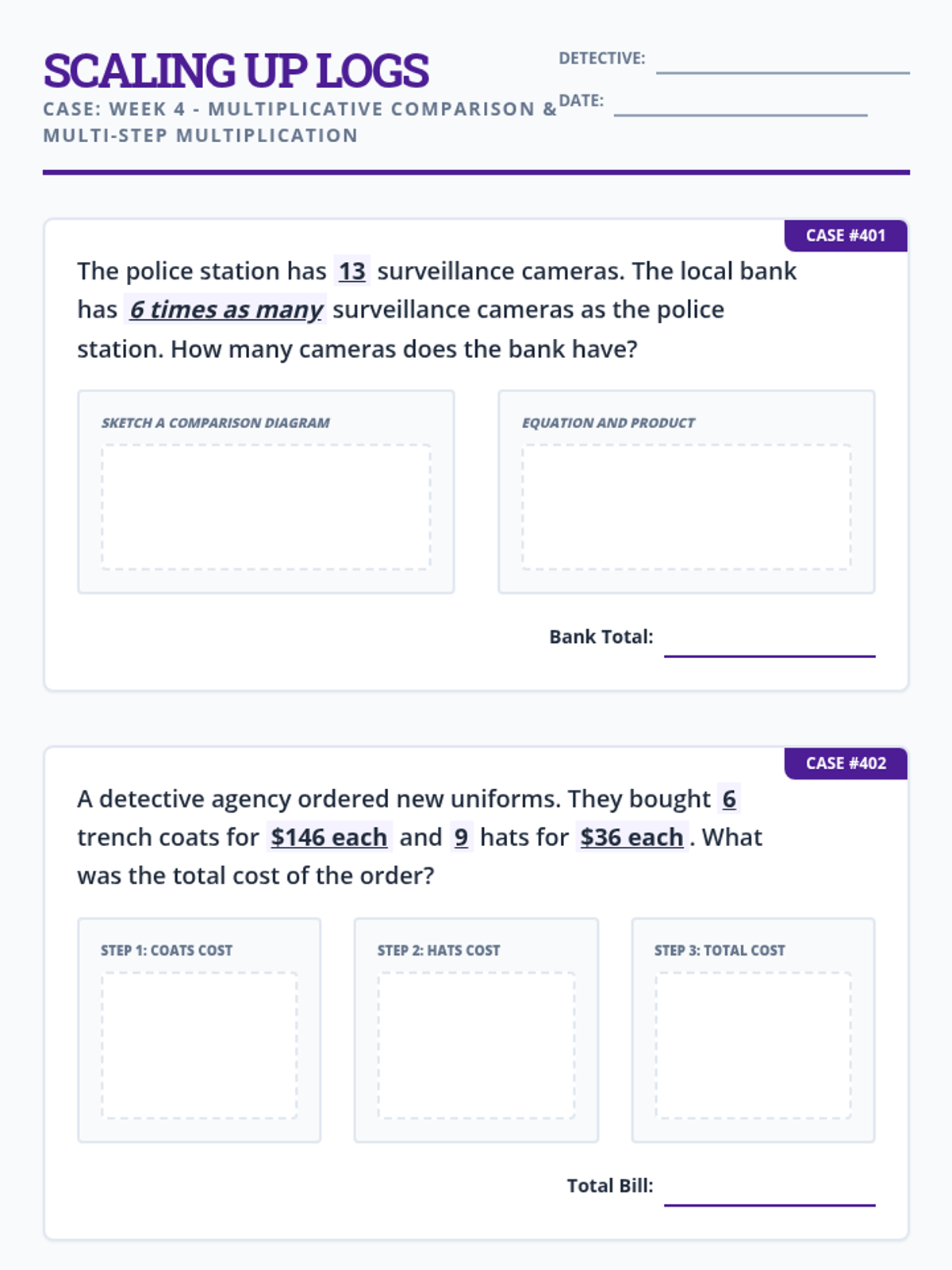Click the Scaling Up Logs title

click(236, 71)
